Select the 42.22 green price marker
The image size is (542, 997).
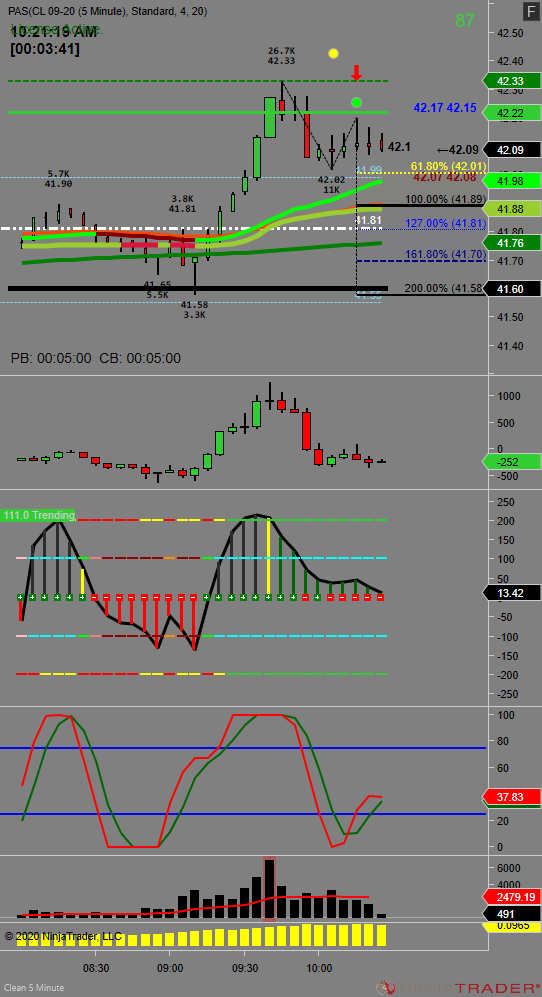[511, 113]
